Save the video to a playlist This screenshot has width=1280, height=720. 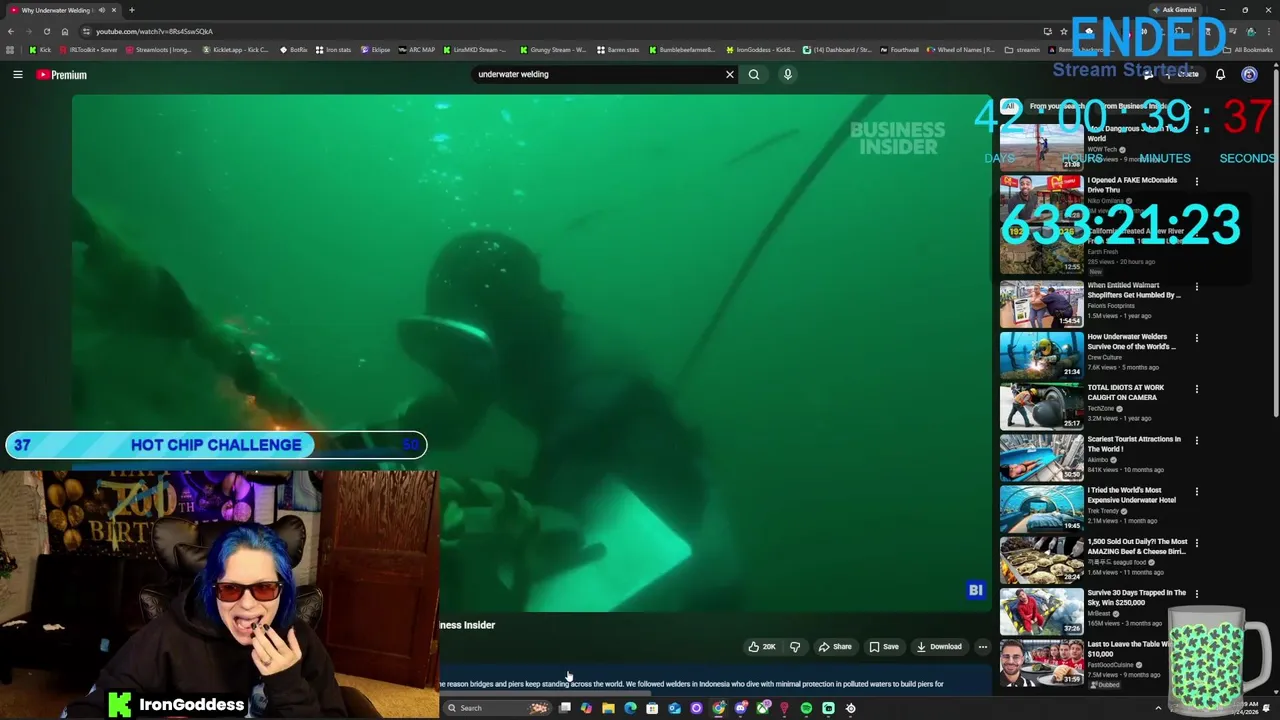tap(884, 647)
